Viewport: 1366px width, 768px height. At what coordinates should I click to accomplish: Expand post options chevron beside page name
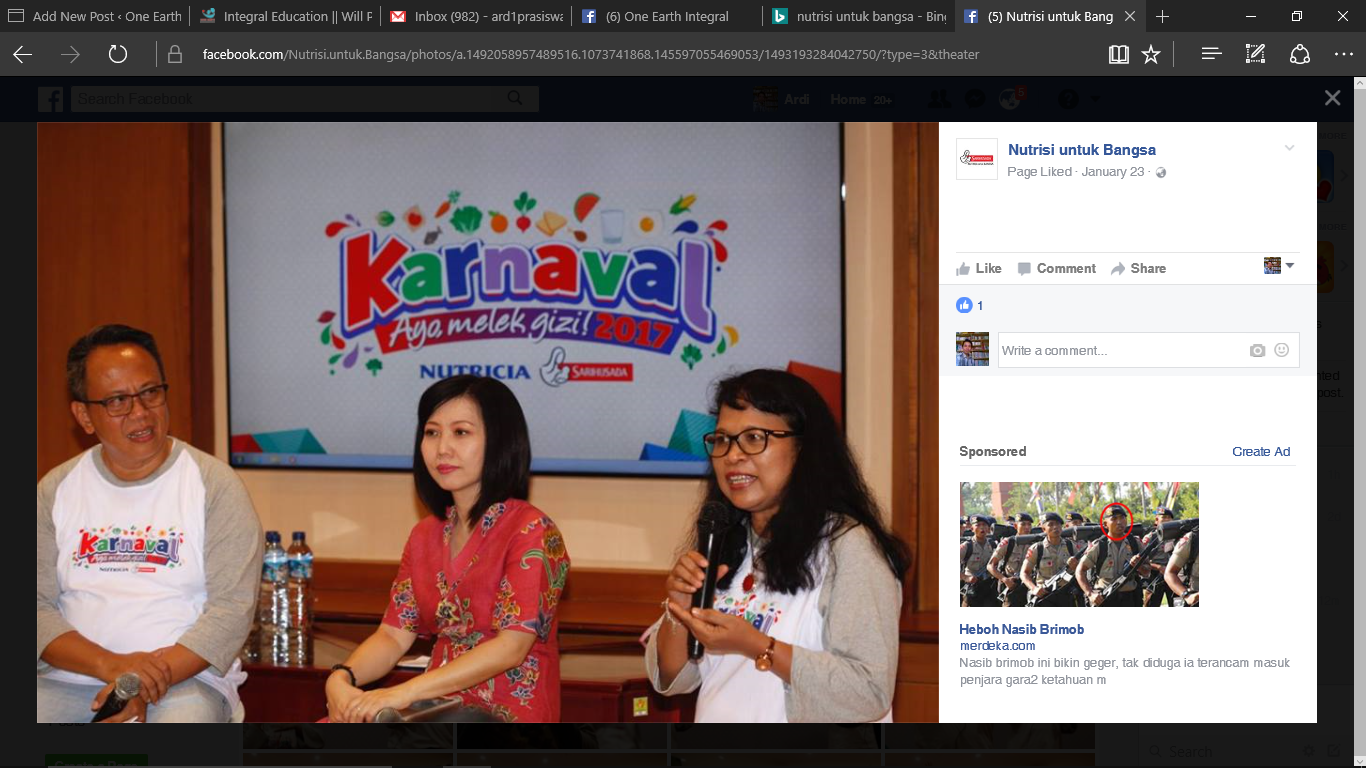pos(1289,149)
